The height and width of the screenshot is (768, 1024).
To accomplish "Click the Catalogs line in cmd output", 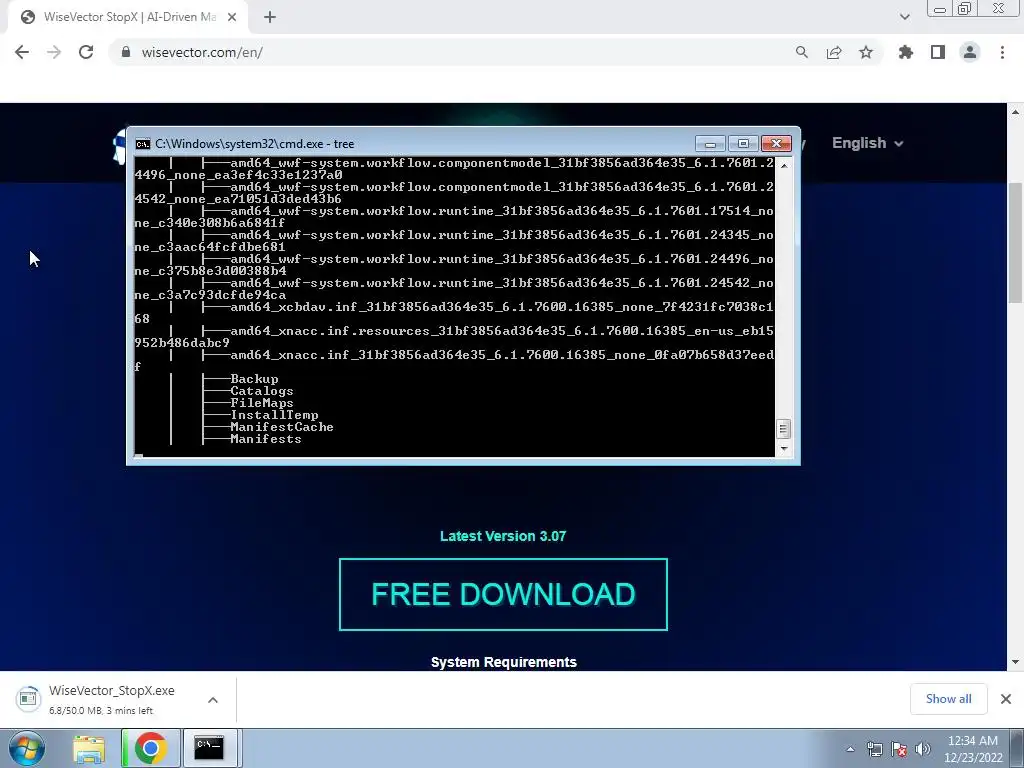I will 262,391.
